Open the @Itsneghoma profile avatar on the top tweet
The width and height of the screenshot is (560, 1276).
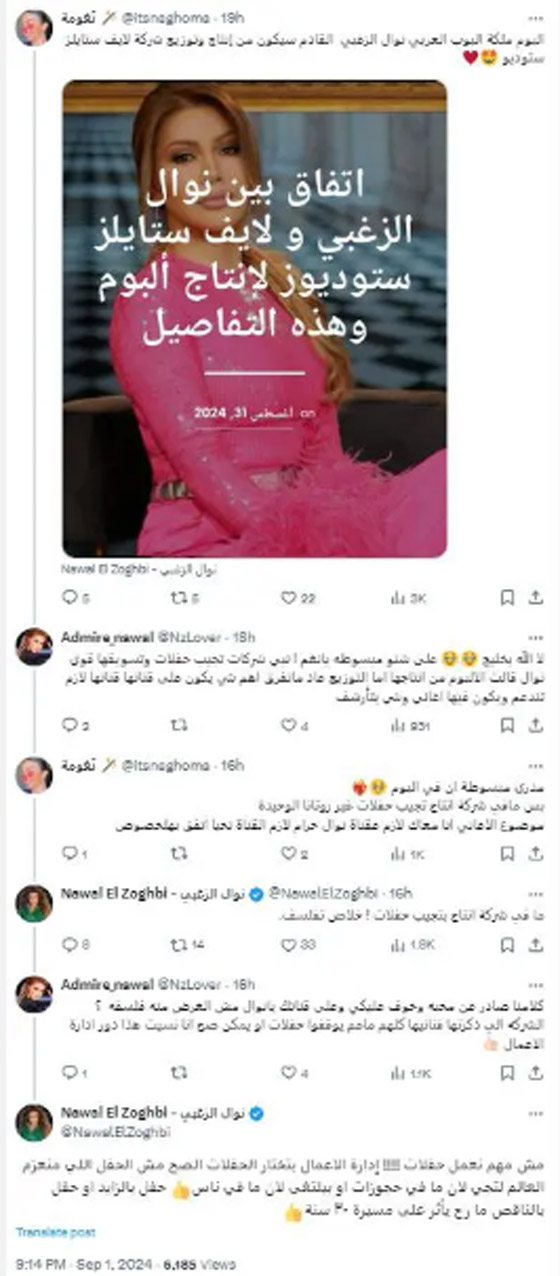click(34, 27)
